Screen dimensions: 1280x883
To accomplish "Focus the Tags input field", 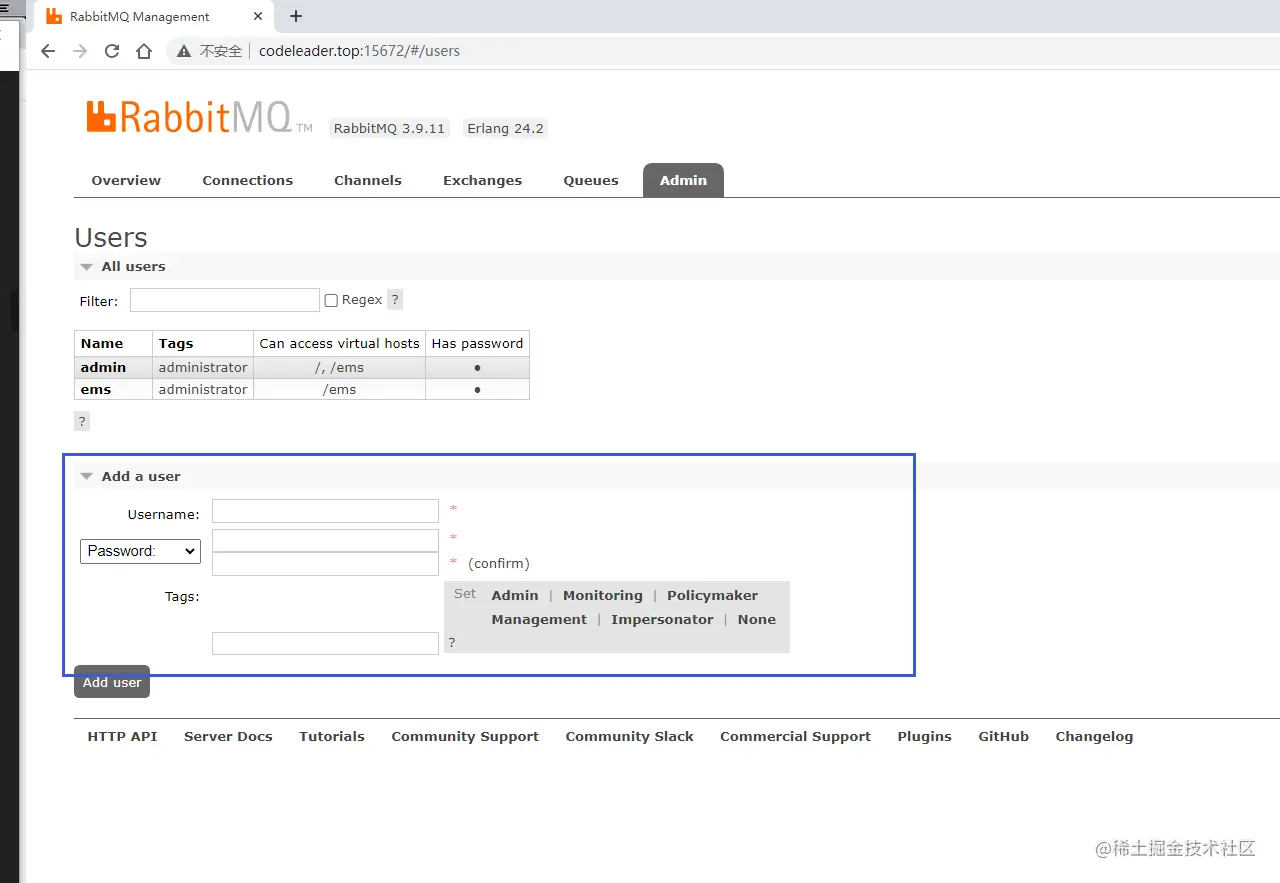I will coord(325,643).
